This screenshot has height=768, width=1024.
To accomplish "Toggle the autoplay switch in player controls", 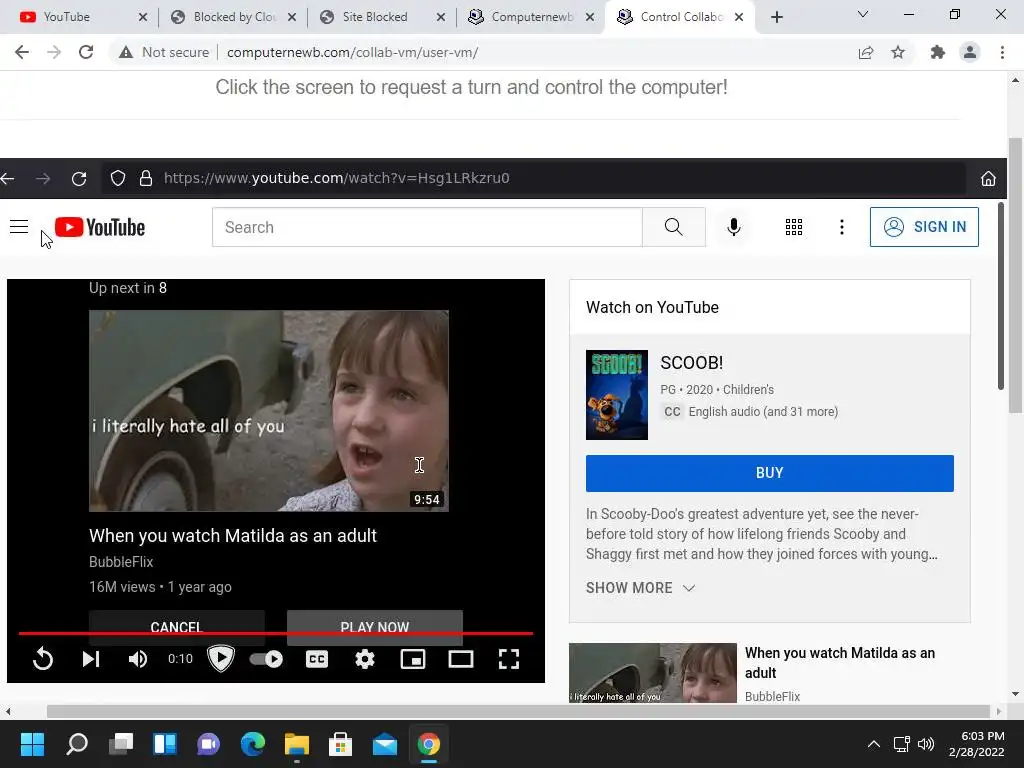I will pos(266,659).
